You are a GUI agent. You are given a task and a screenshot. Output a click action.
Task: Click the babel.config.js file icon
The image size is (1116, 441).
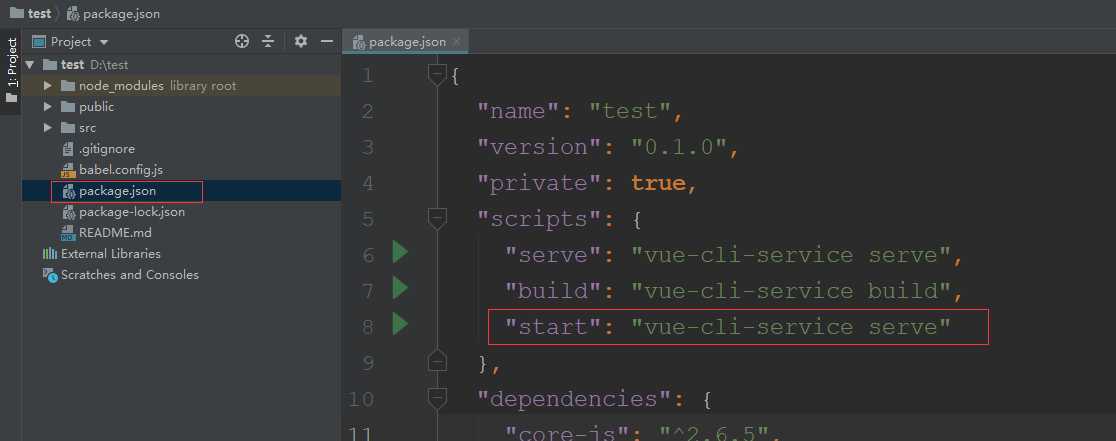click(68, 170)
